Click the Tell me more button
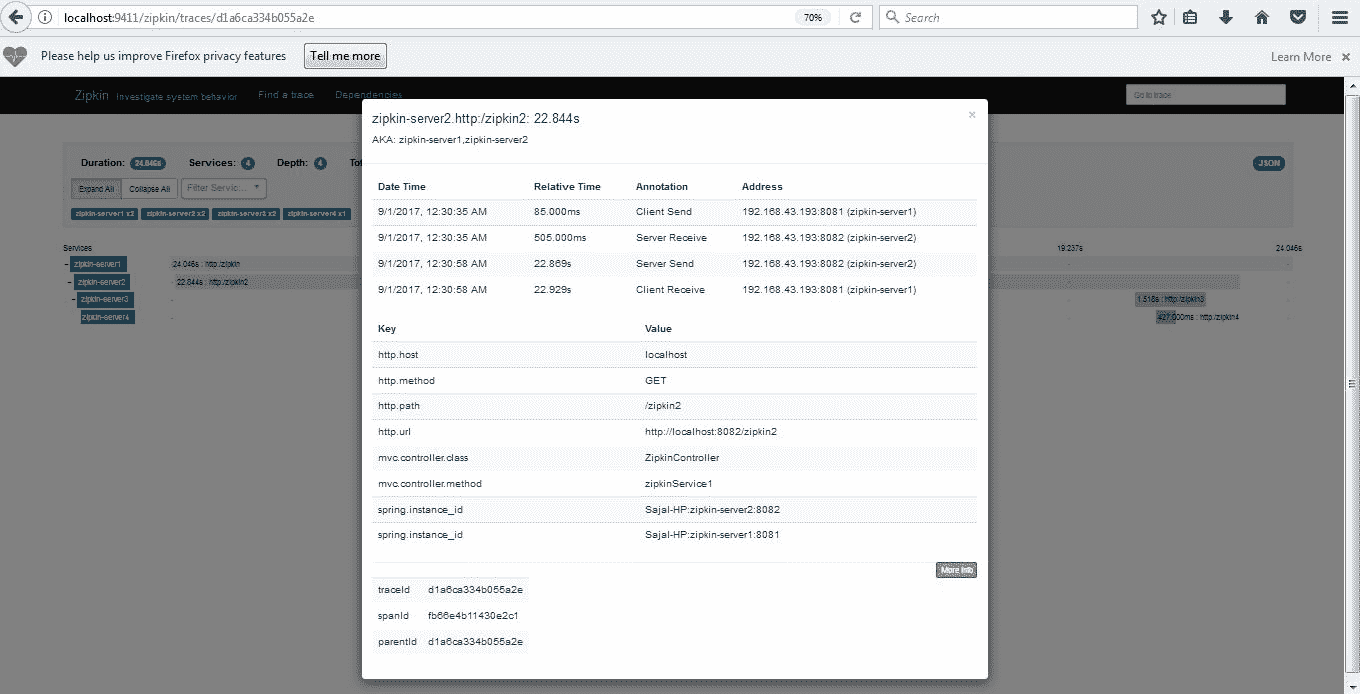This screenshot has width=1360, height=694. point(345,56)
